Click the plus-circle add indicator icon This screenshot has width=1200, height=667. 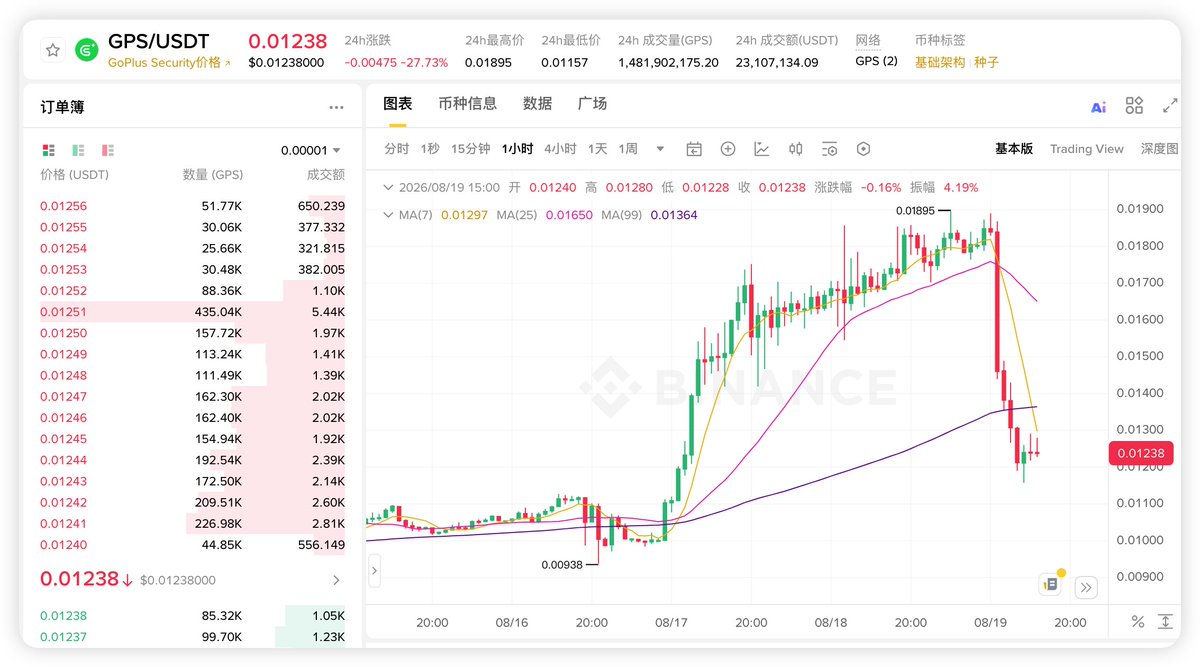(728, 149)
